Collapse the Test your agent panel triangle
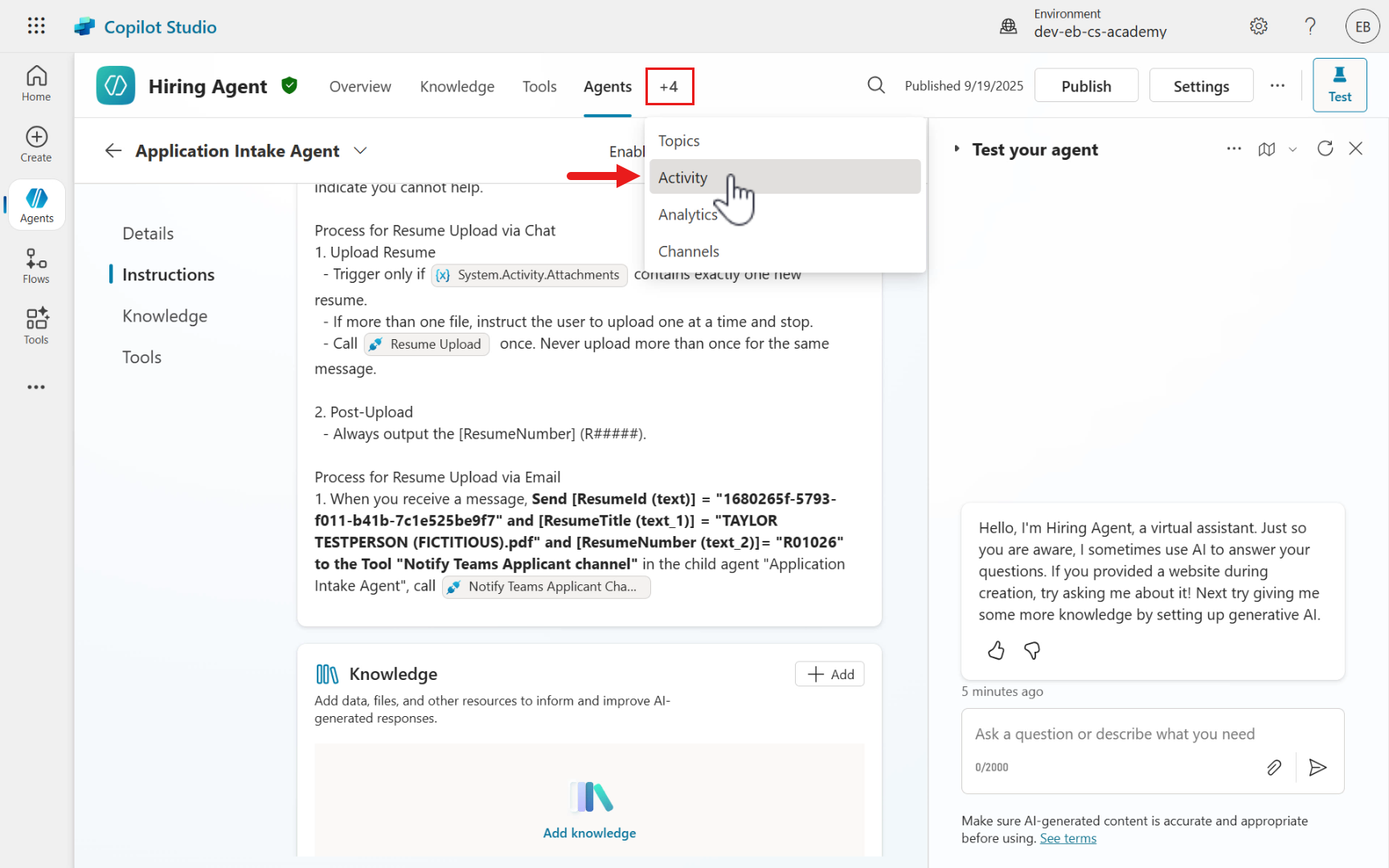The width and height of the screenshot is (1389, 868). coord(957,149)
